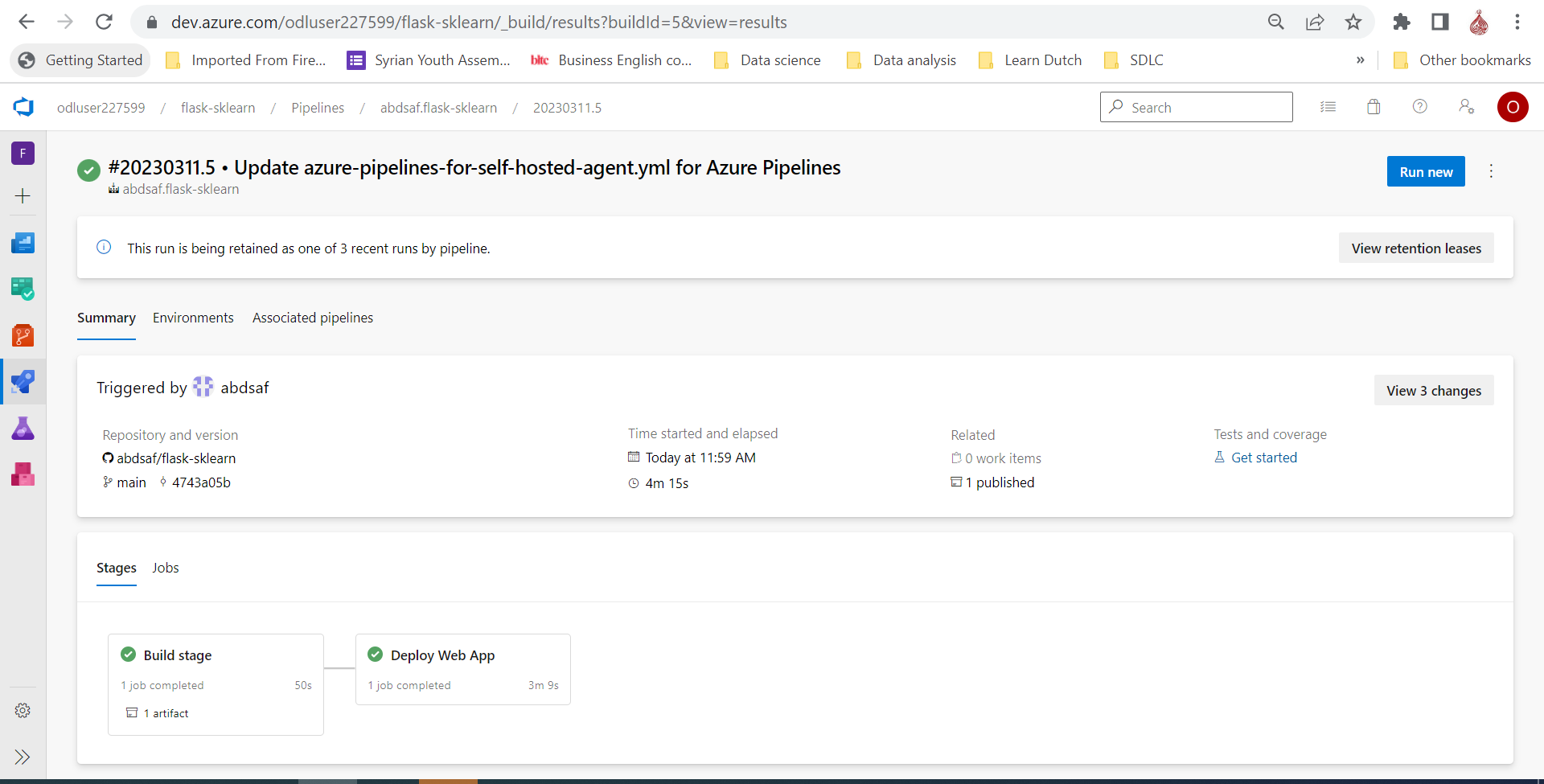Open Artifacts icon in the sidebar
This screenshot has height=784, width=1544.
click(x=23, y=474)
